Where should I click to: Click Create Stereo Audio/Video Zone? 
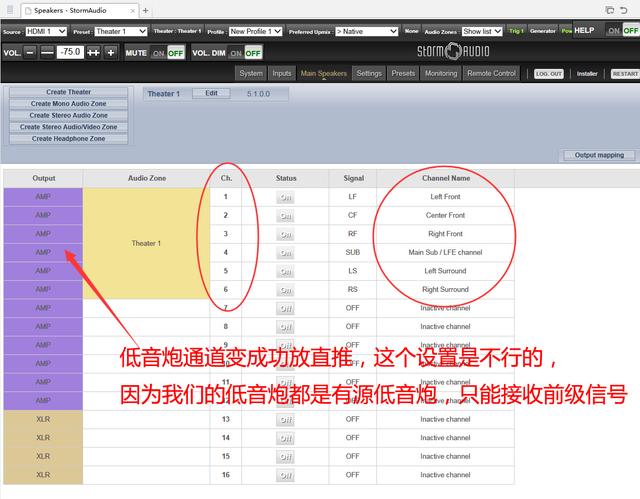pyautogui.click(x=69, y=127)
